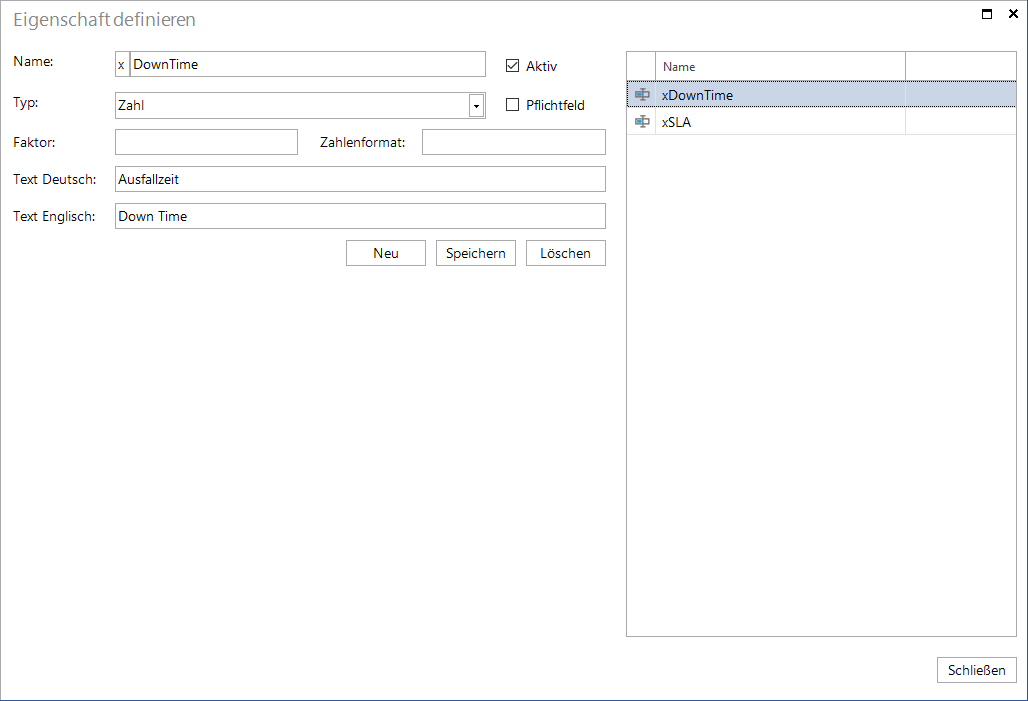Enable the Pflichtfeld checkbox

[513, 104]
